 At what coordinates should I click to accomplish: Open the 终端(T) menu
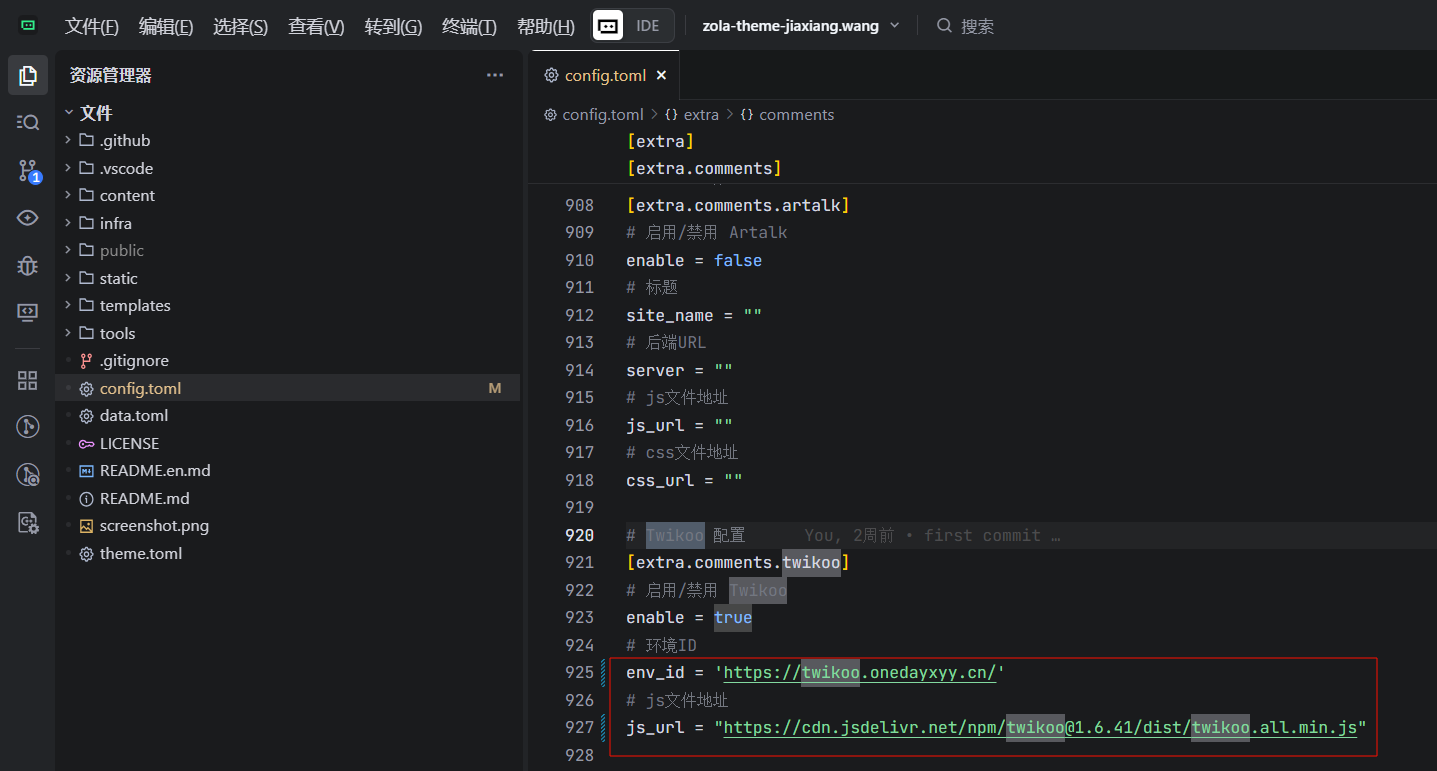tap(469, 27)
